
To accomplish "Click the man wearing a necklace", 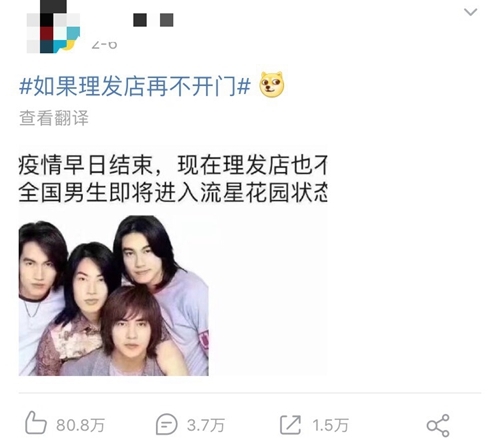I will tap(38, 293).
